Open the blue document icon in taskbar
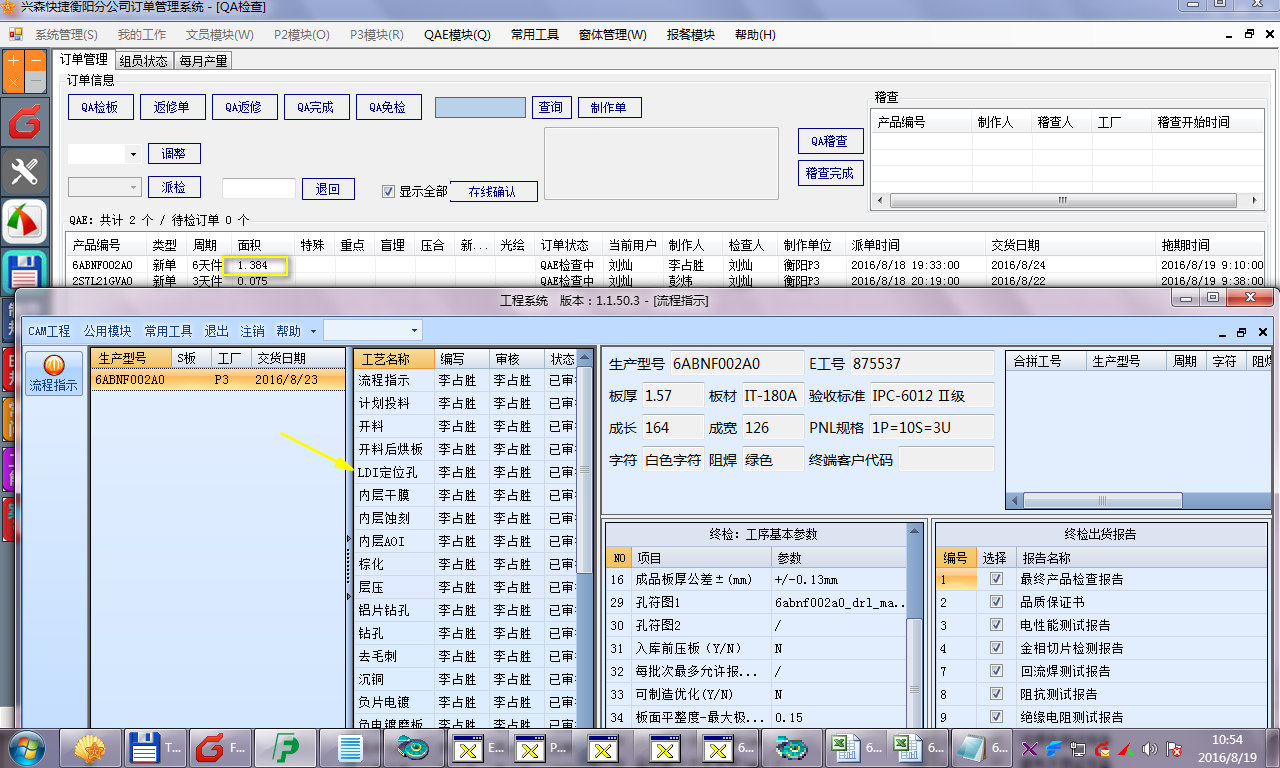1280x768 pixels. 349,747
